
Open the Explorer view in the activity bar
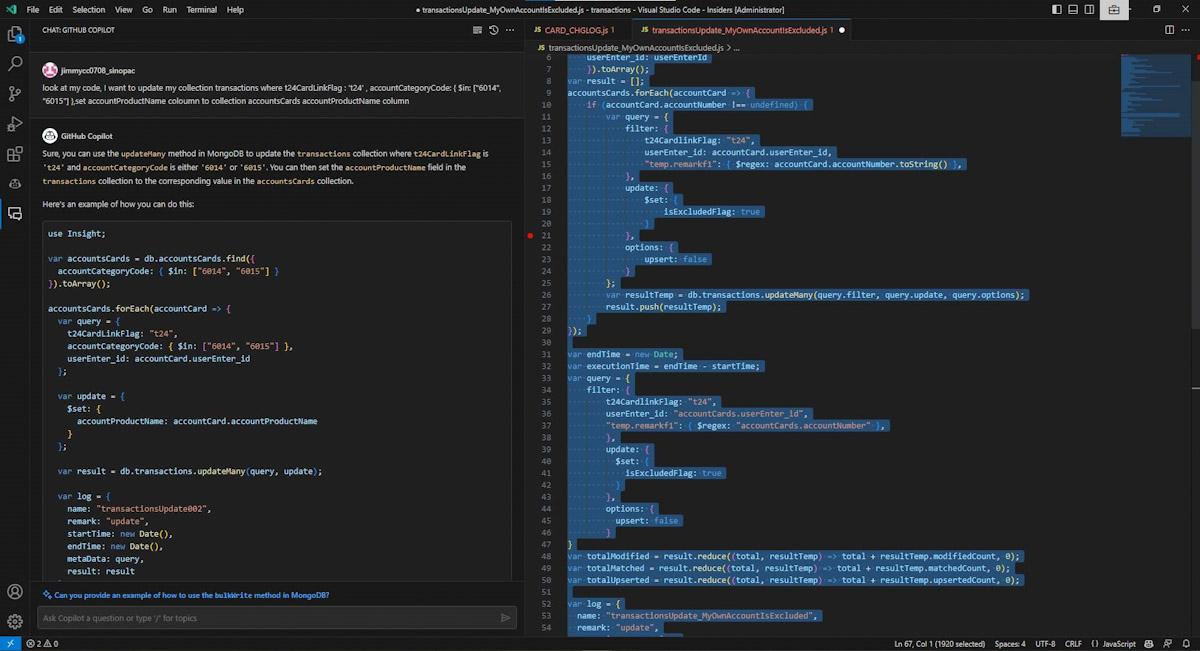[x=15, y=34]
